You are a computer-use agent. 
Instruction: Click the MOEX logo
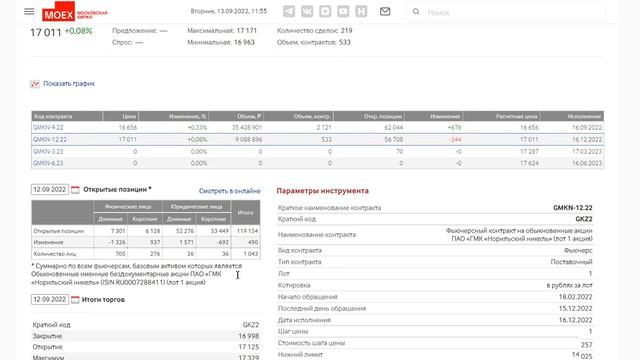tap(74, 12)
